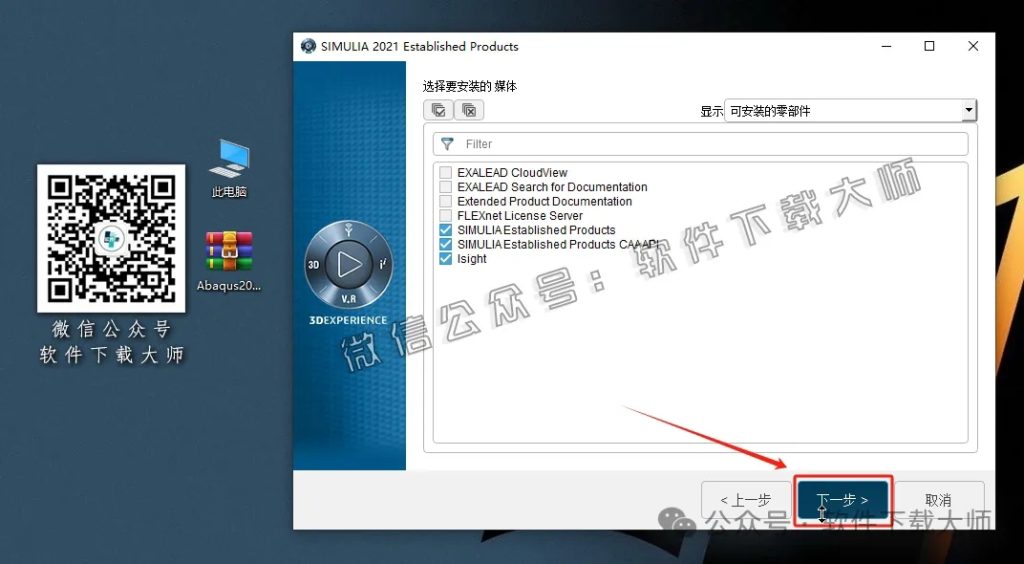Click the < 上一步 button
1024x564 pixels.
point(746,500)
